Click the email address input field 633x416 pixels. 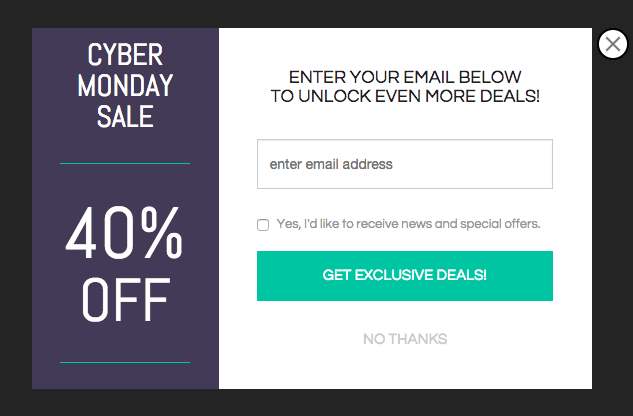pyautogui.click(x=404, y=164)
